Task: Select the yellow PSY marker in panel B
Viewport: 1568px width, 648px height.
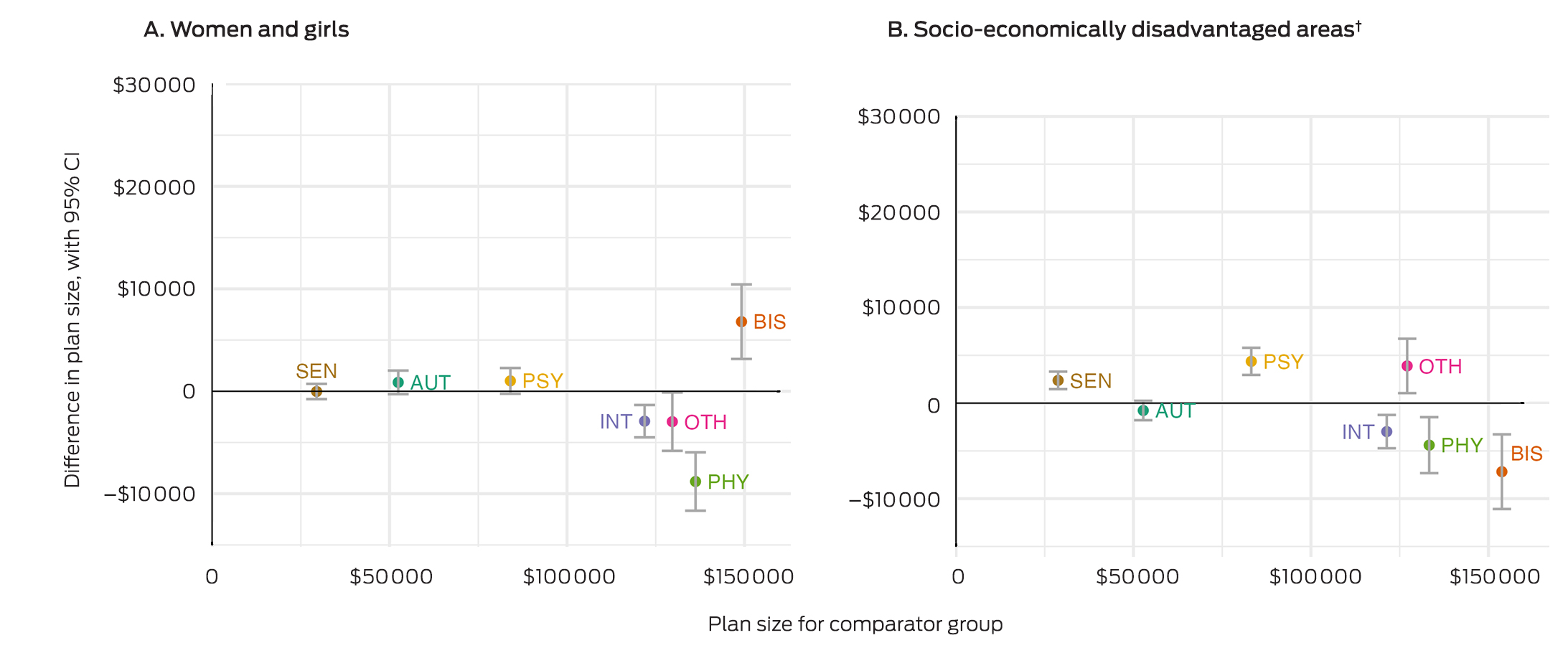Action: point(1252,362)
